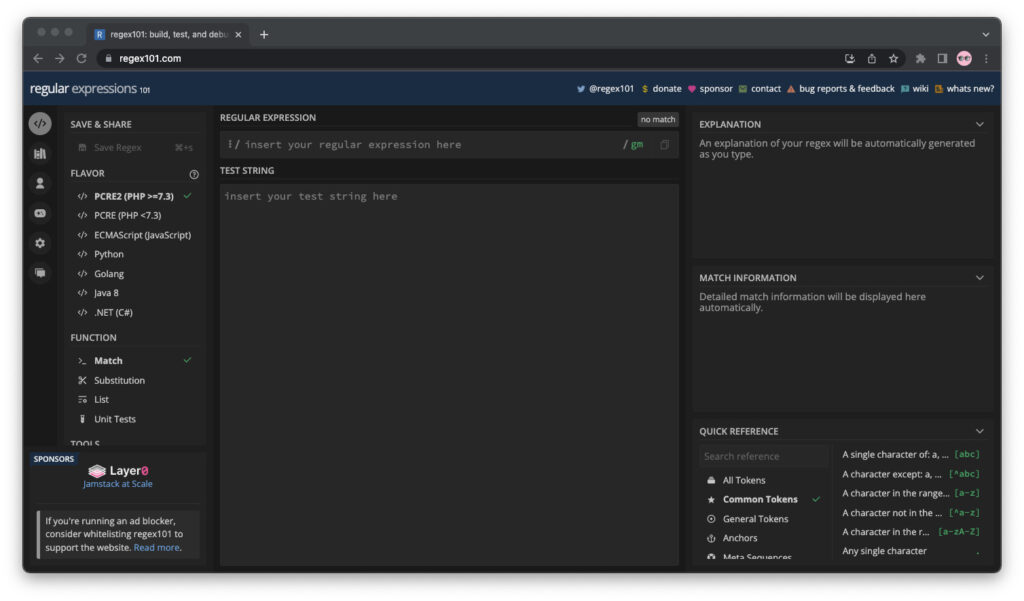Select ECMAScript (JavaScript) flavor
The width and height of the screenshot is (1024, 601).
click(135, 235)
